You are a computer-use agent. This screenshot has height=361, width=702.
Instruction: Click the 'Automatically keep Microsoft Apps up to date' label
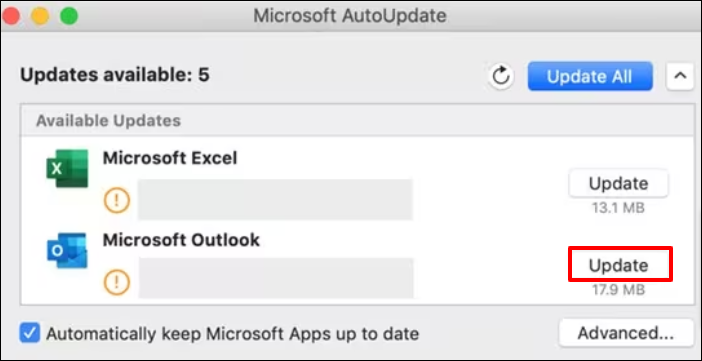tap(233, 334)
